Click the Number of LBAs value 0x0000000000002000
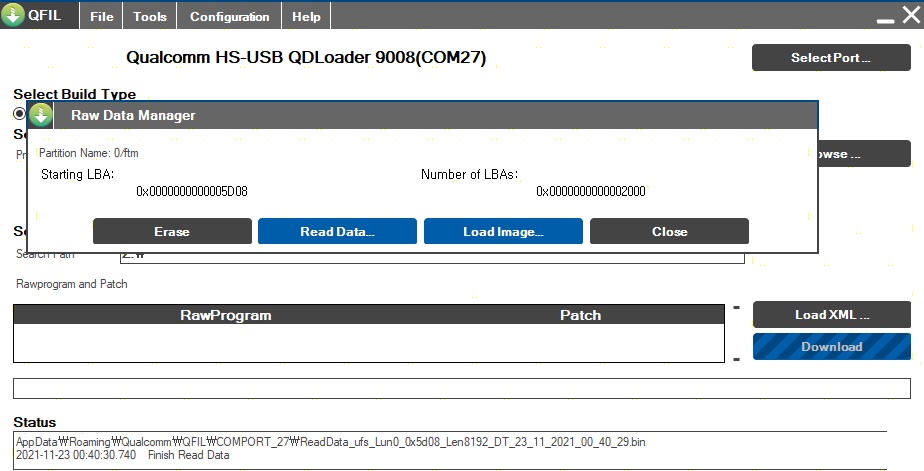The image size is (924, 471). point(591,191)
